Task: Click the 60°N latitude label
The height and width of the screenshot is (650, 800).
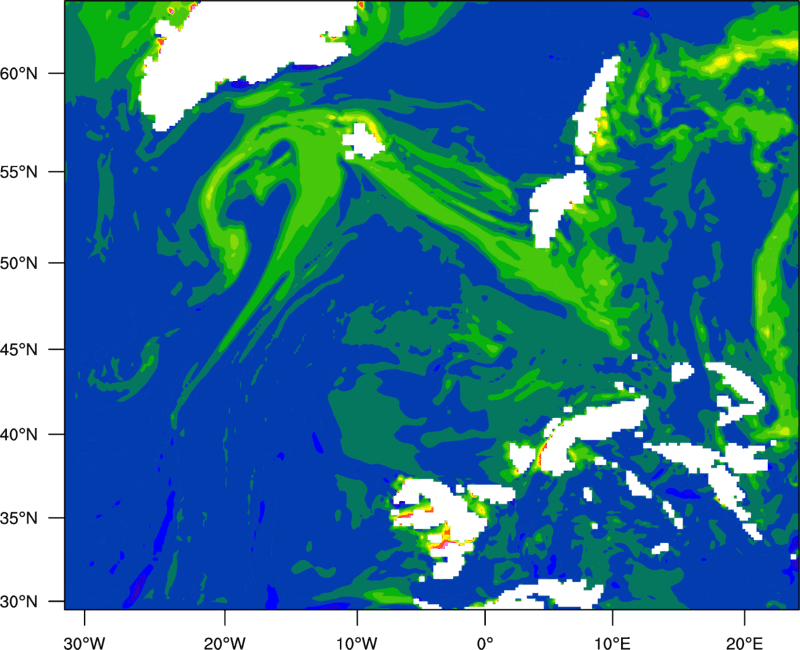Action: pos(19,74)
